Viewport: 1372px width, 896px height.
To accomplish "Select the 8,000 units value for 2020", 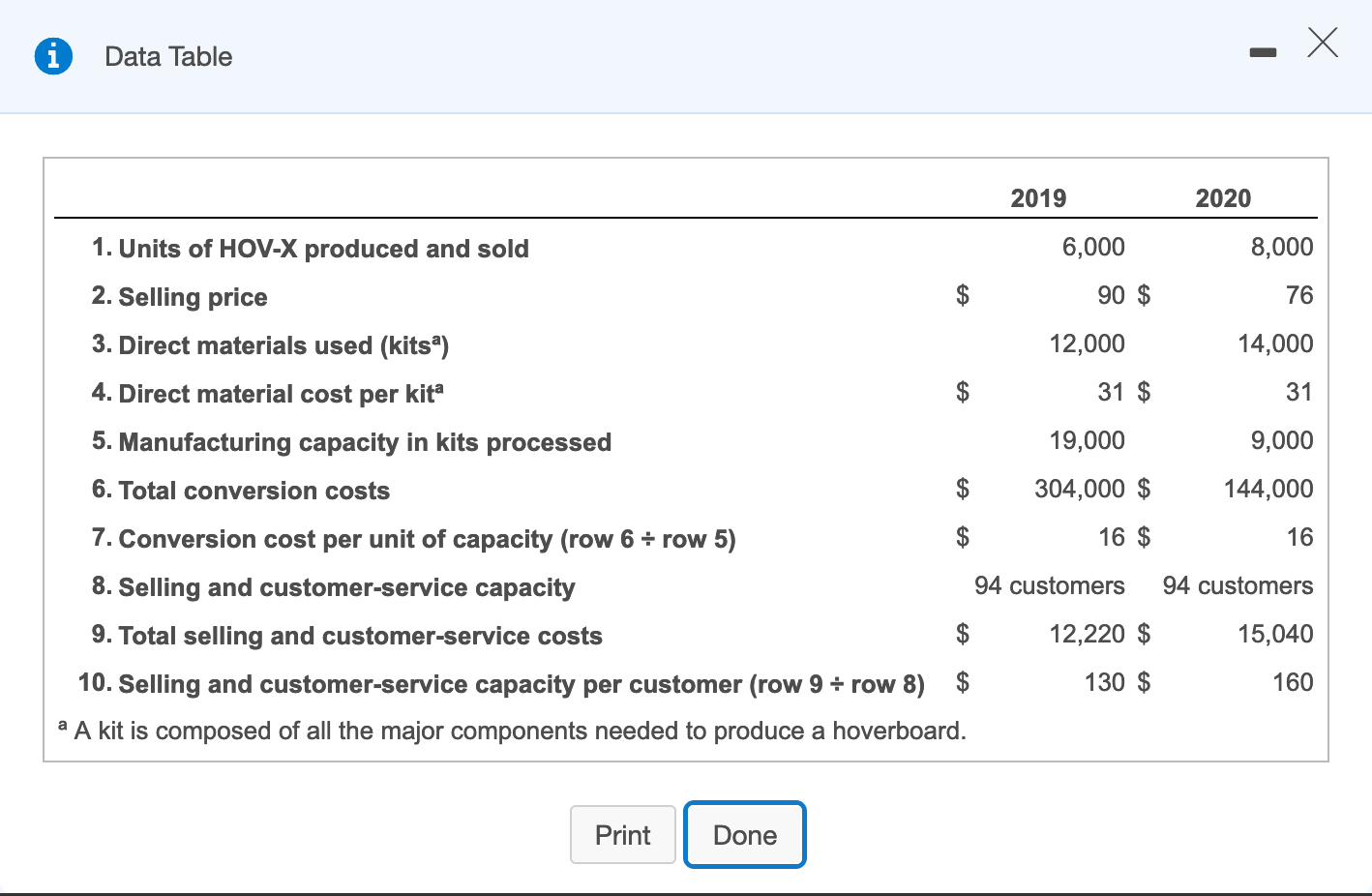I will [1282, 247].
